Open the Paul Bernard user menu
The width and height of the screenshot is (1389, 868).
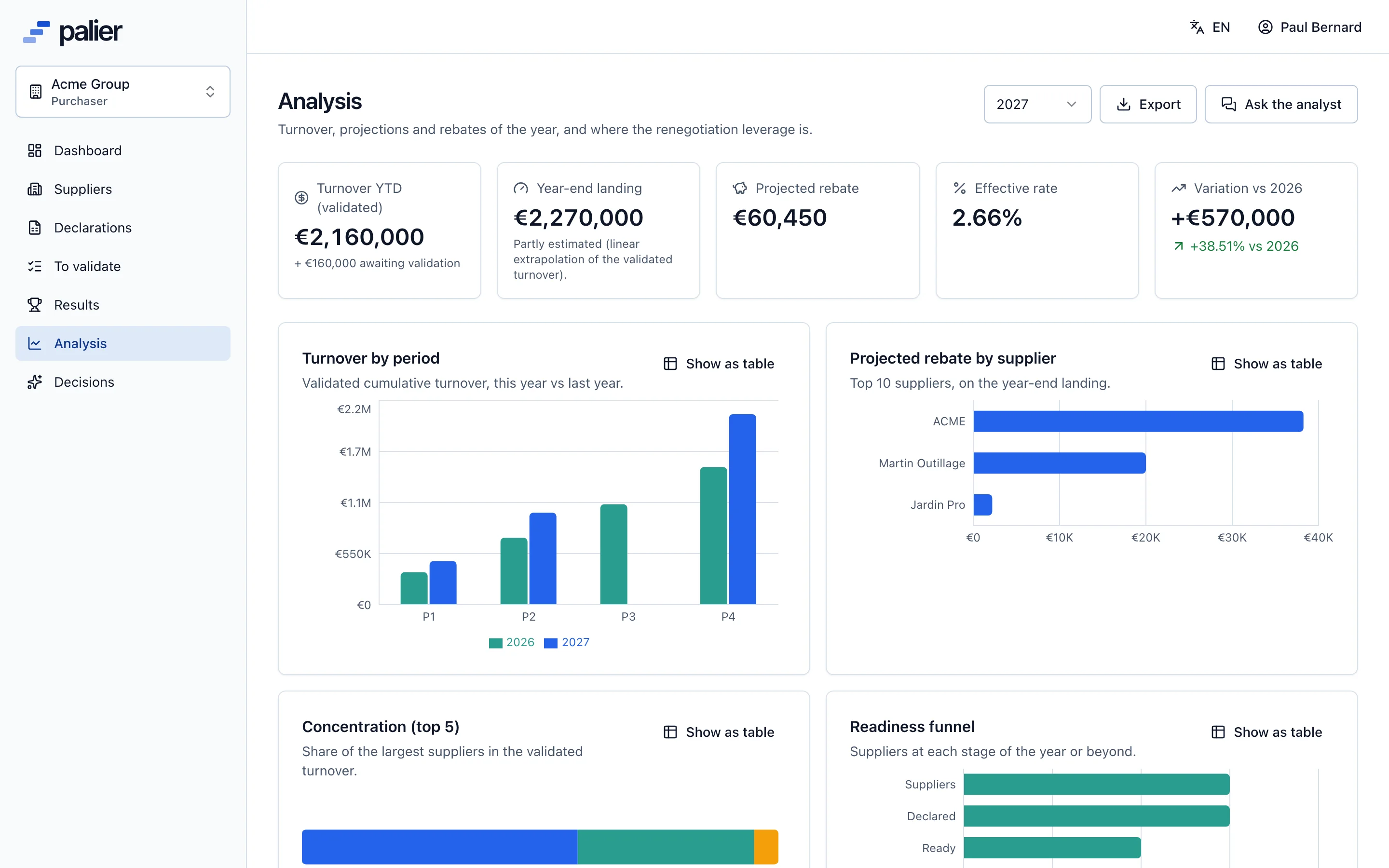[x=1310, y=27]
